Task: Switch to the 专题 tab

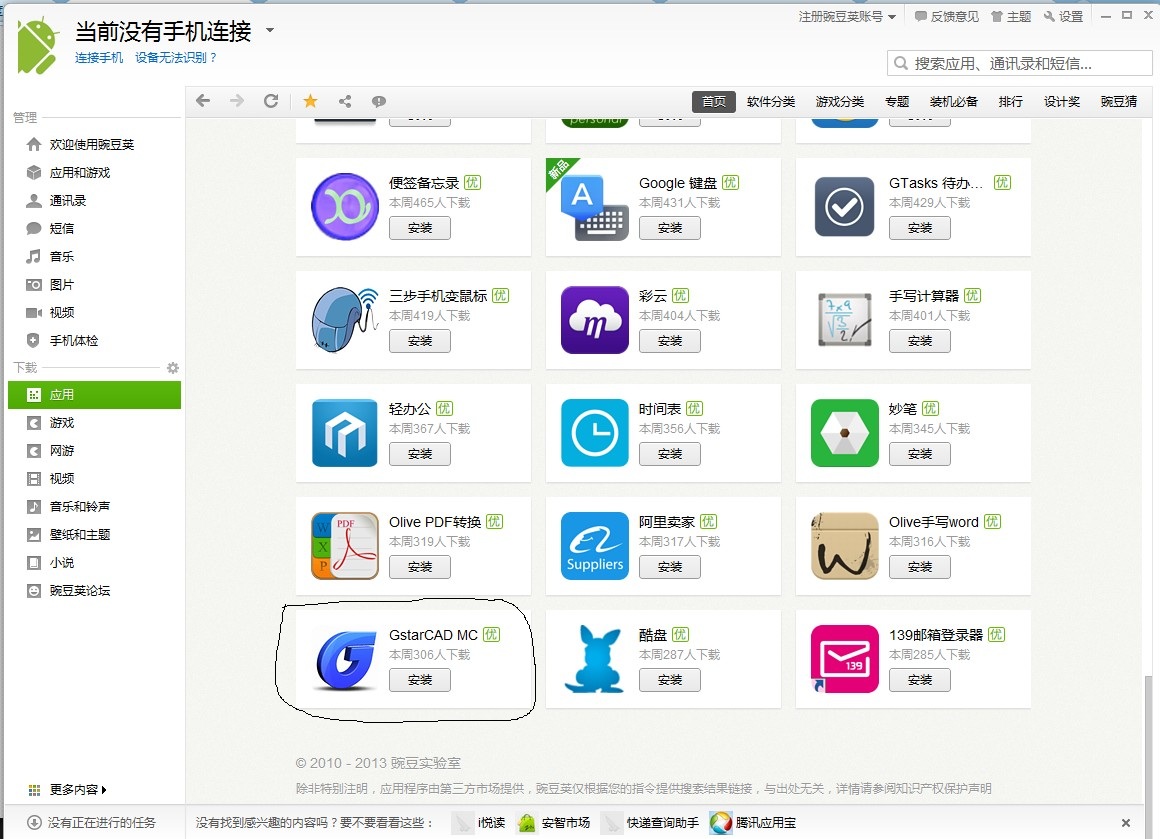Action: (897, 101)
